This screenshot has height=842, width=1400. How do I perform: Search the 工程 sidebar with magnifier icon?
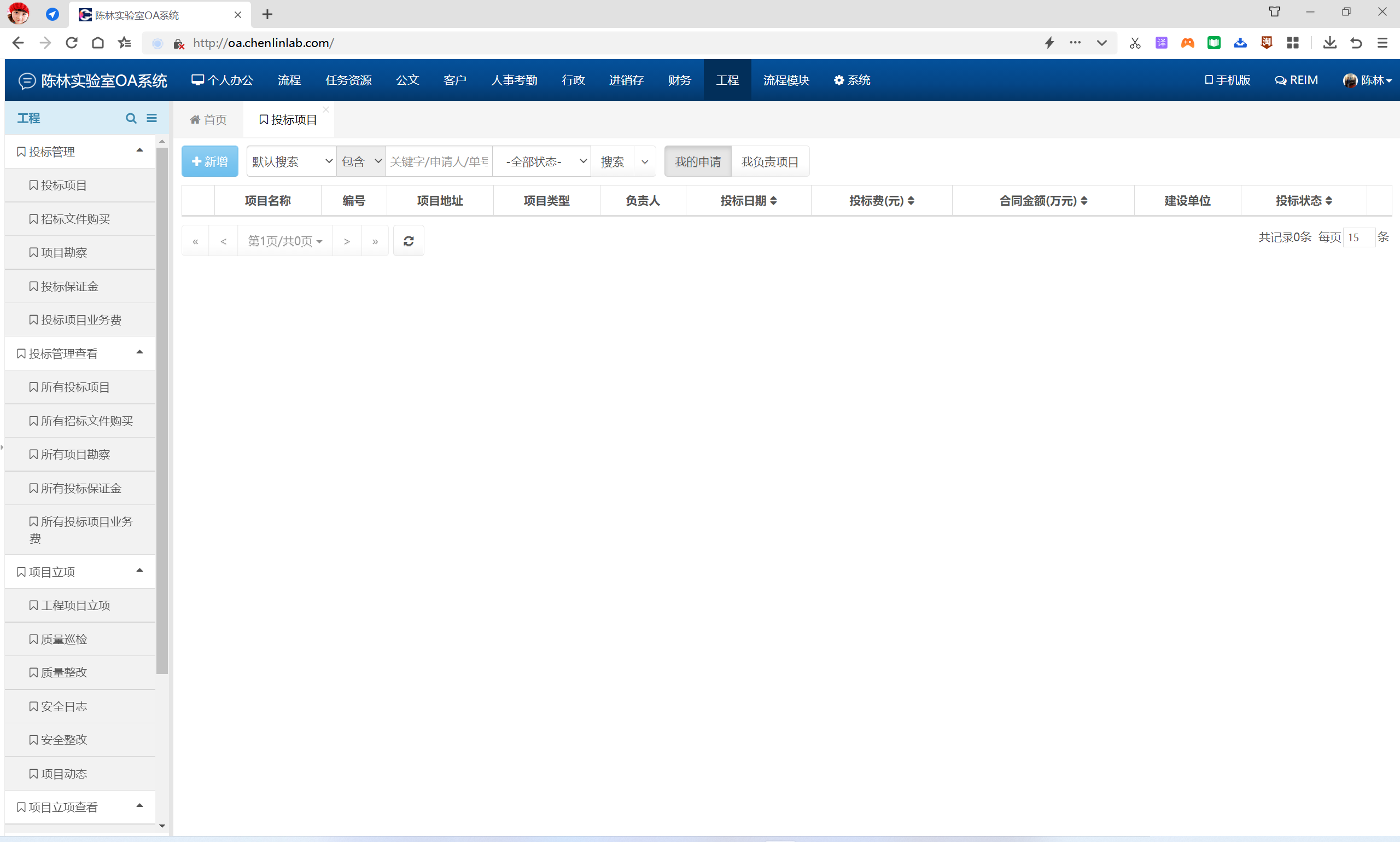(x=131, y=118)
